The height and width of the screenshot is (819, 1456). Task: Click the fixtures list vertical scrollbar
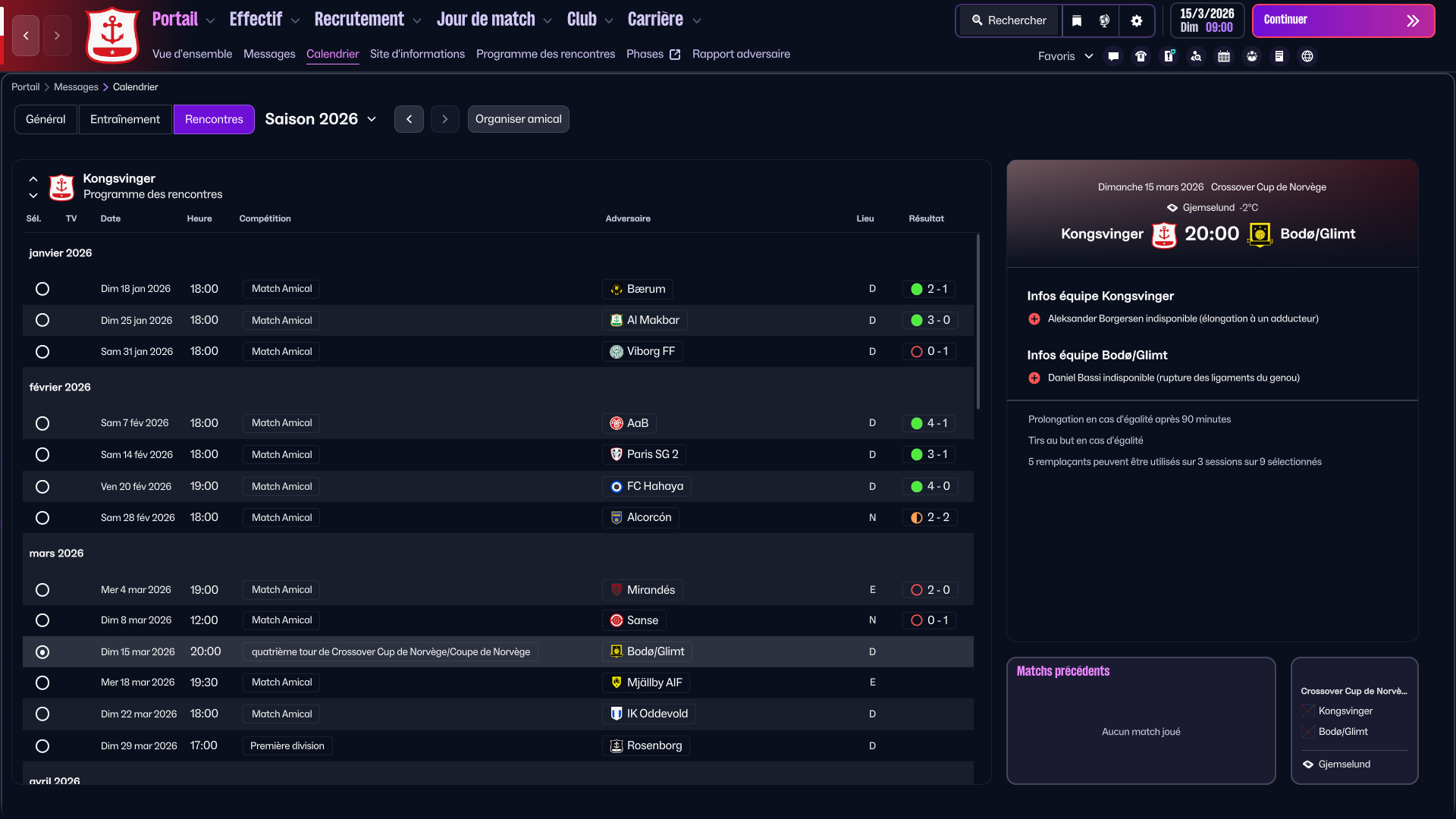coord(977,322)
